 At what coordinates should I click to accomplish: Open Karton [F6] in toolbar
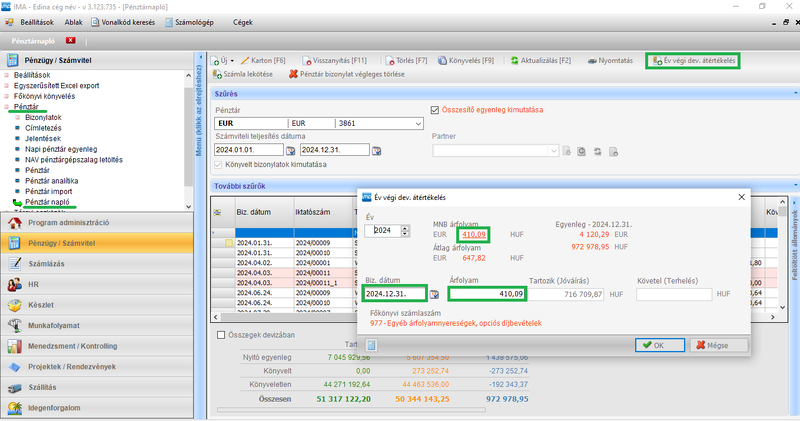(x=263, y=60)
